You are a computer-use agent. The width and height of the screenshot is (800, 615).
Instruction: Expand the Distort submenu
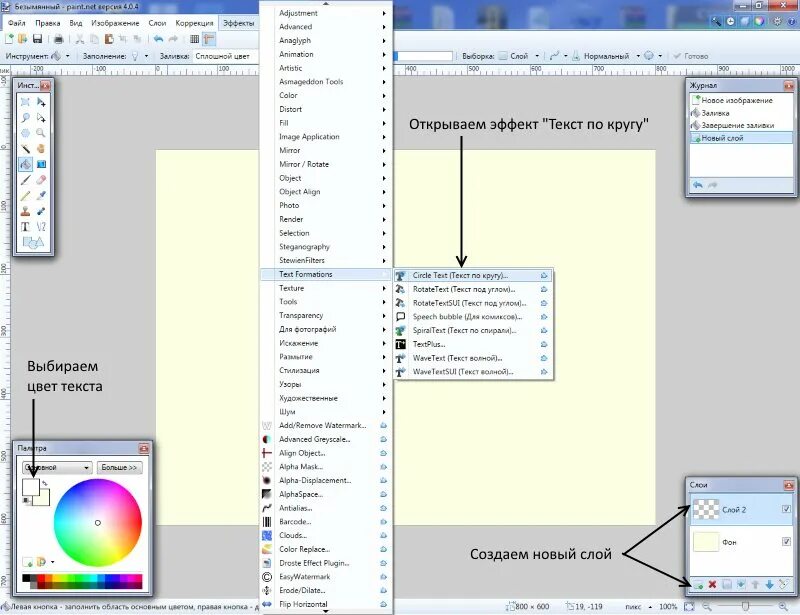[327, 109]
